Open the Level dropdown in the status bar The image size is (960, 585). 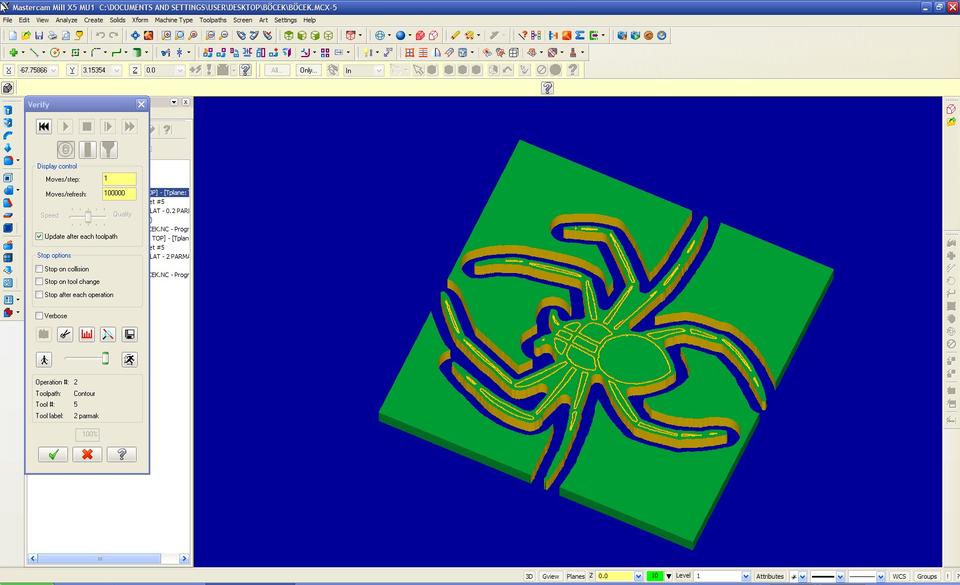pos(744,576)
